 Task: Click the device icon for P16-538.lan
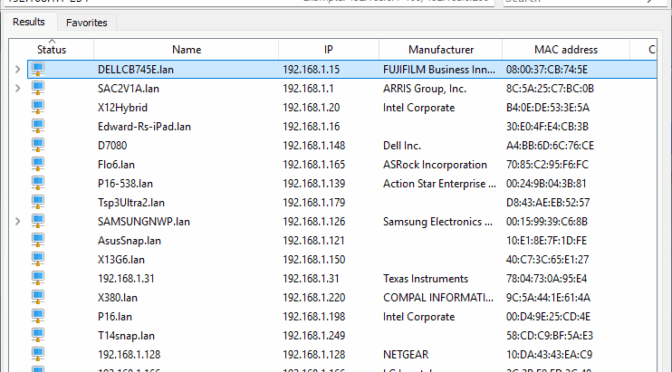(38, 183)
